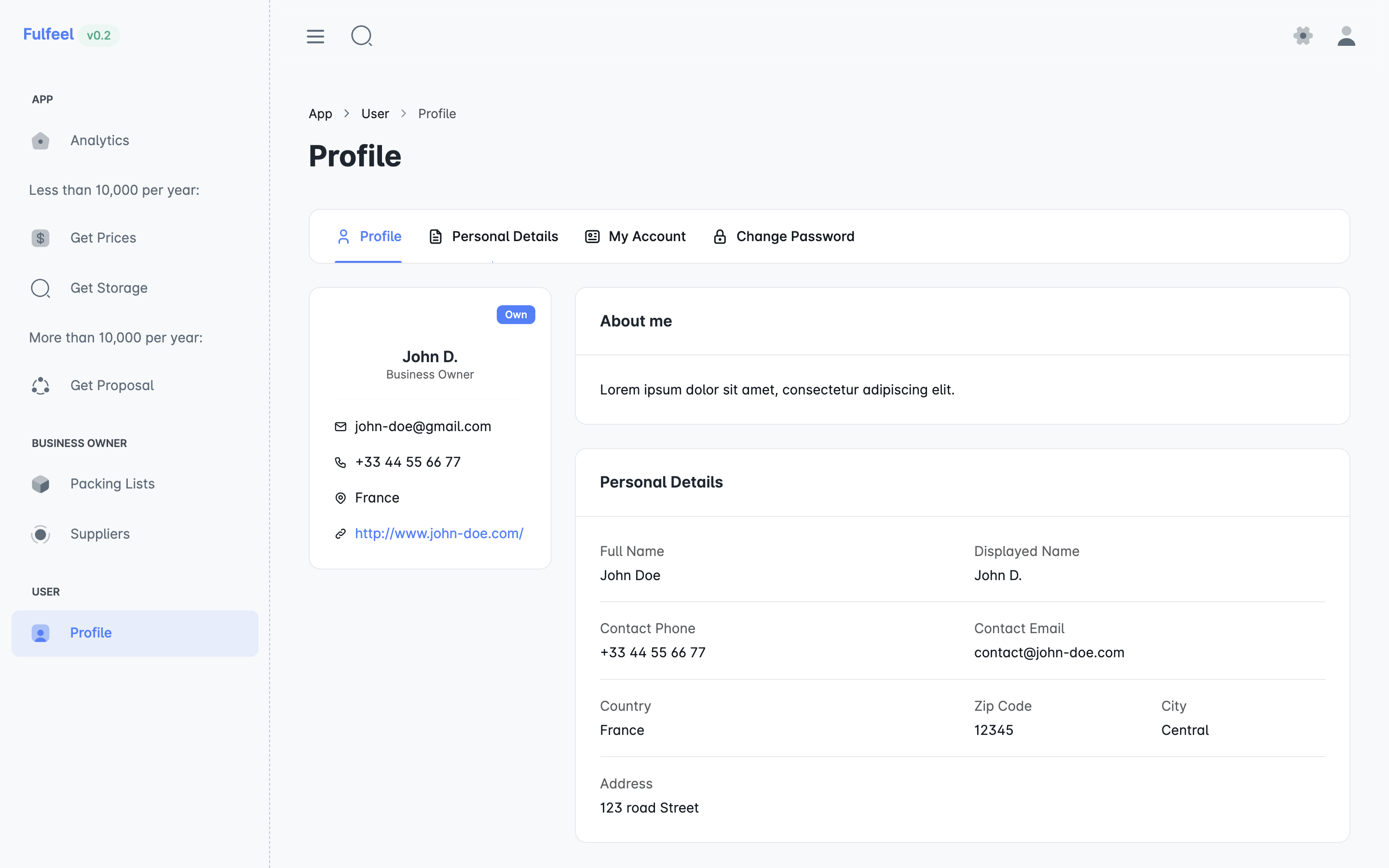Open search with the magnifier icon
Viewport: 1389px width, 868px height.
(x=362, y=36)
